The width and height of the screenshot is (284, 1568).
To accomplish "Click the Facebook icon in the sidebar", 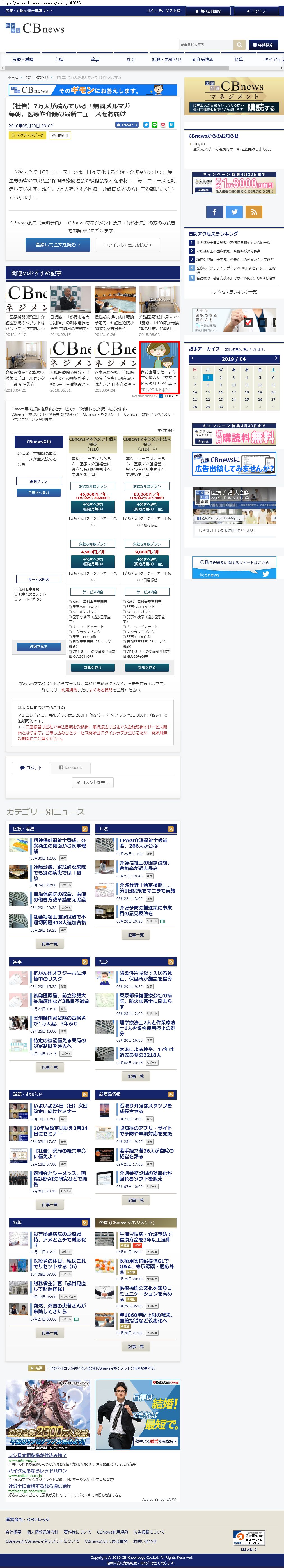I will tap(214, 211).
